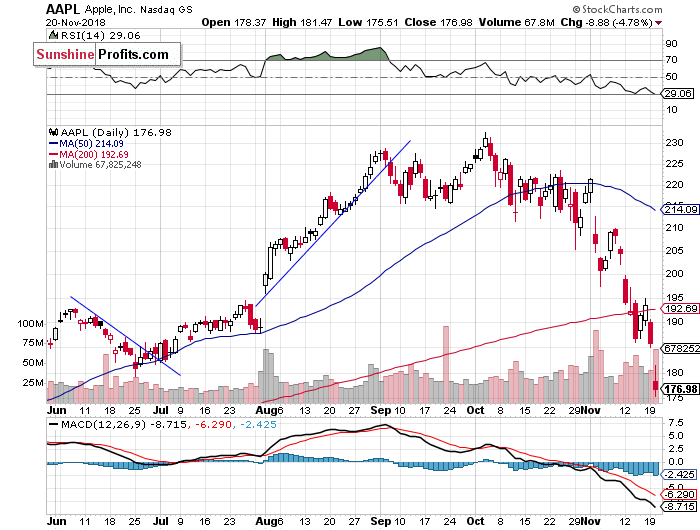The height and width of the screenshot is (530, 700).
Task: Click the RSI indicator icon beside RSI(14)
Action: point(53,35)
